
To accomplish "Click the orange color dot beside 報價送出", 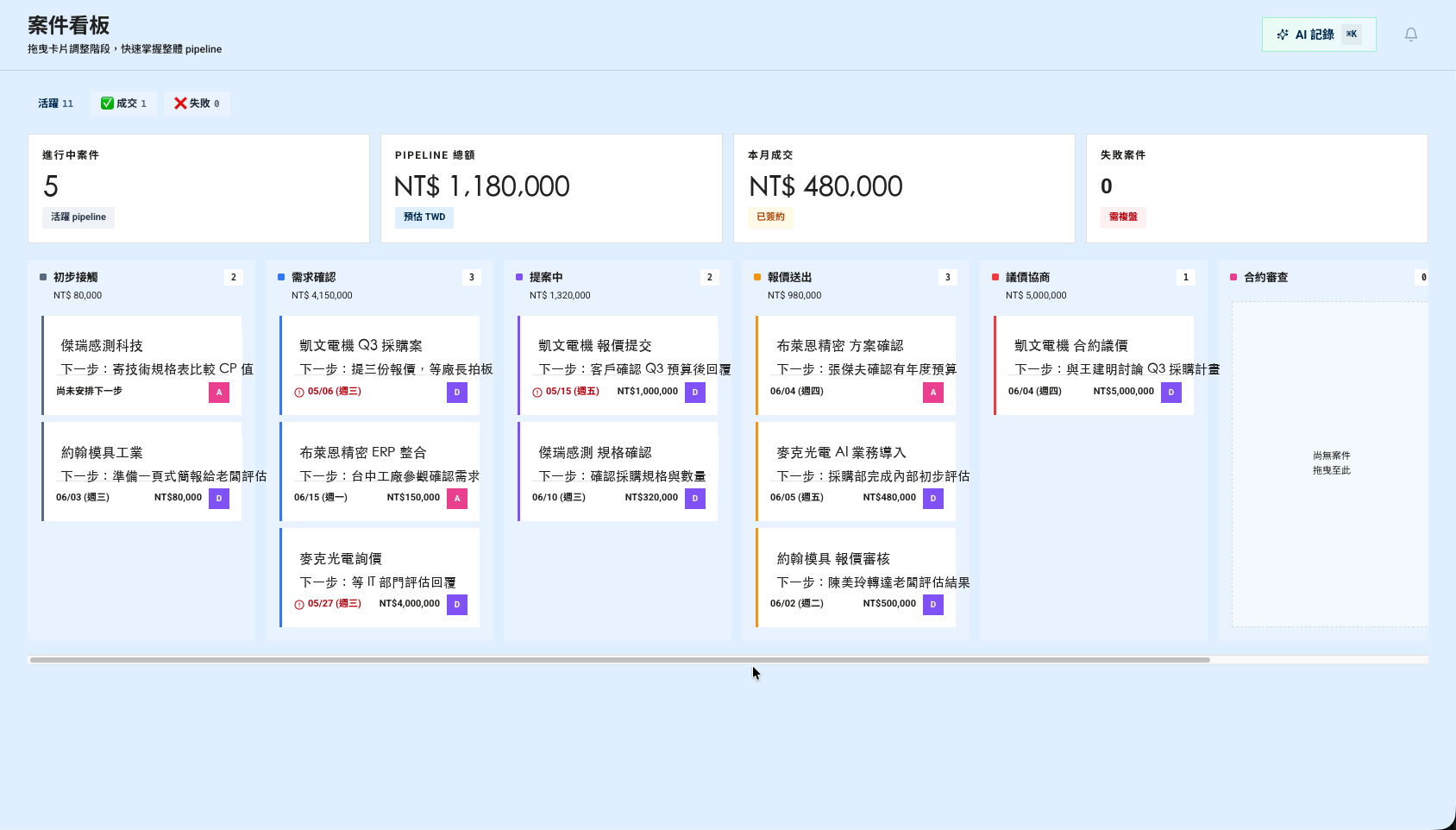I will coord(757,277).
